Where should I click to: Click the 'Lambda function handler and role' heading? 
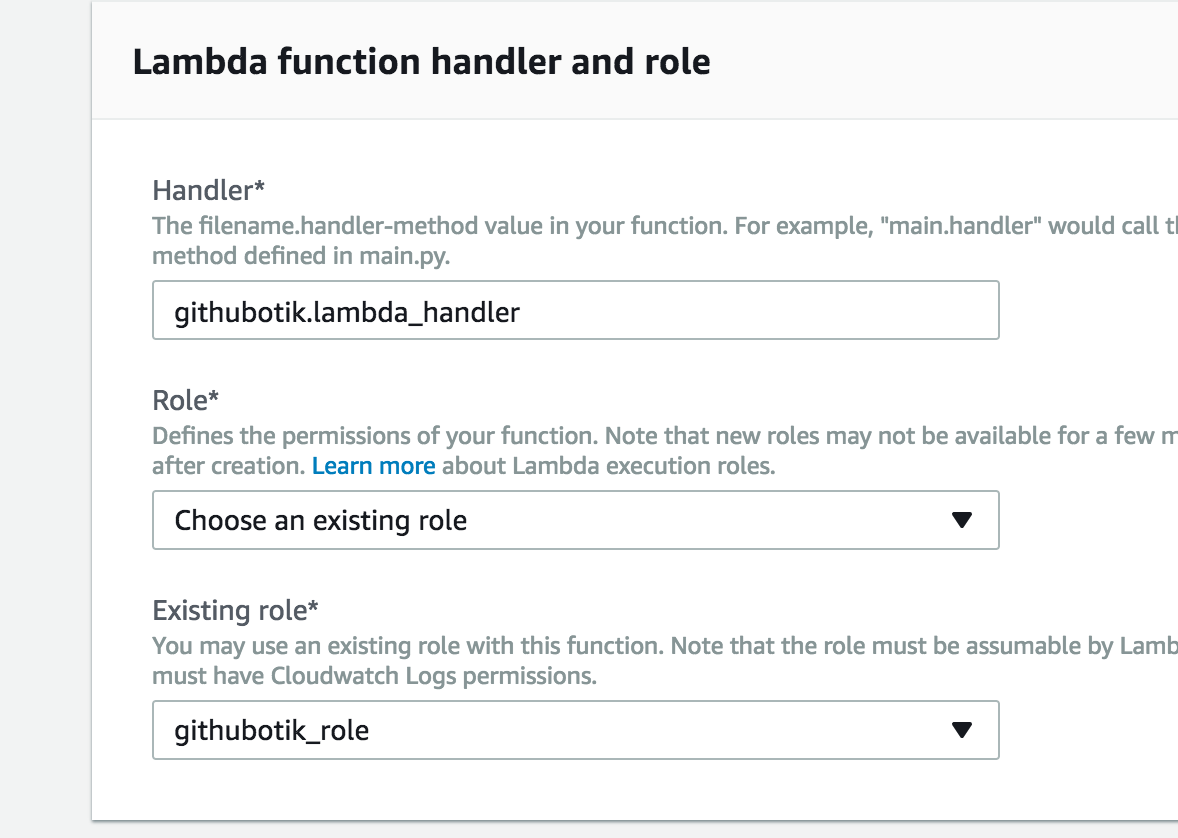click(421, 62)
